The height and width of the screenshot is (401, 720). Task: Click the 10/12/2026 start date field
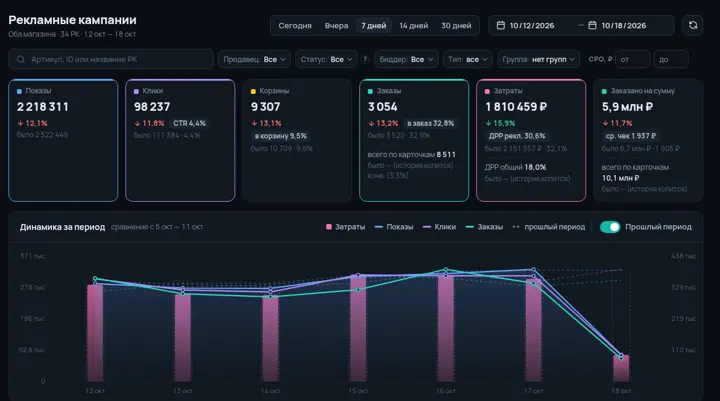531,26
